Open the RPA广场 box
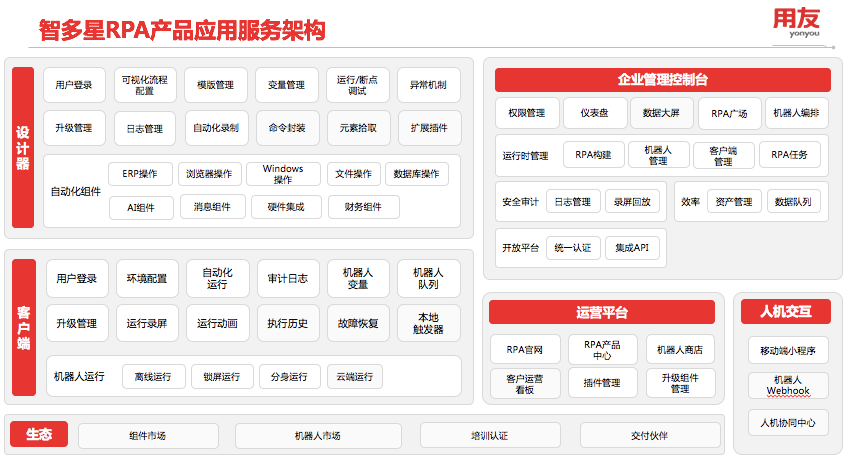This screenshot has height=458, width=853. [x=730, y=114]
